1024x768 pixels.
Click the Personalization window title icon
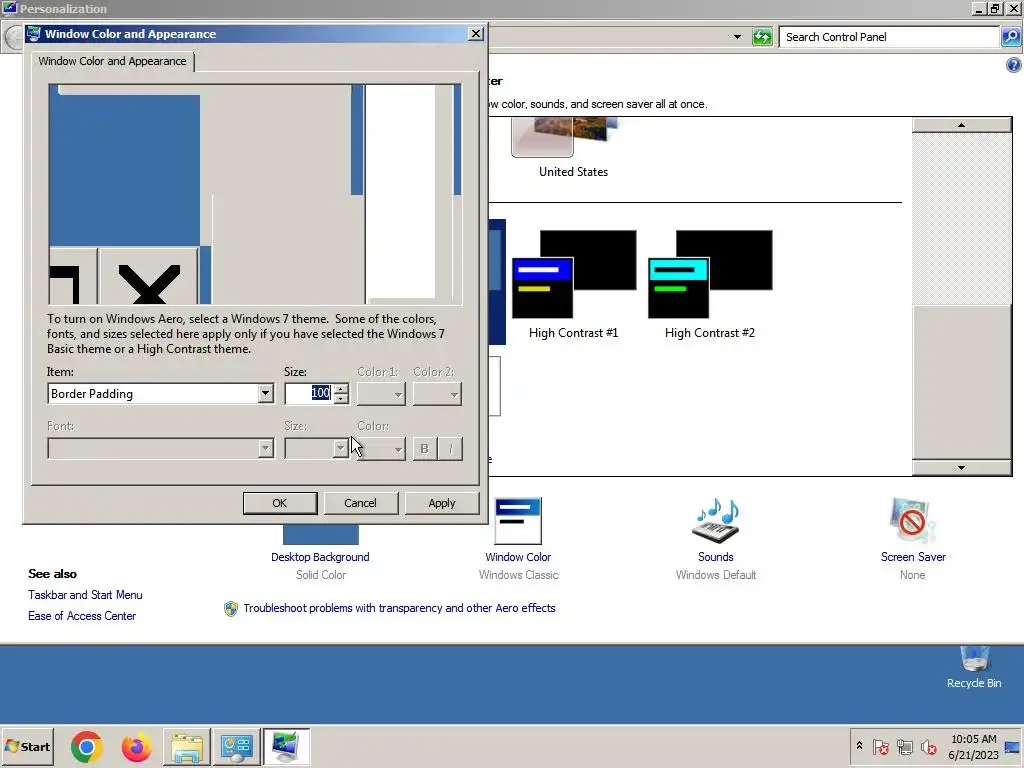(x=9, y=8)
